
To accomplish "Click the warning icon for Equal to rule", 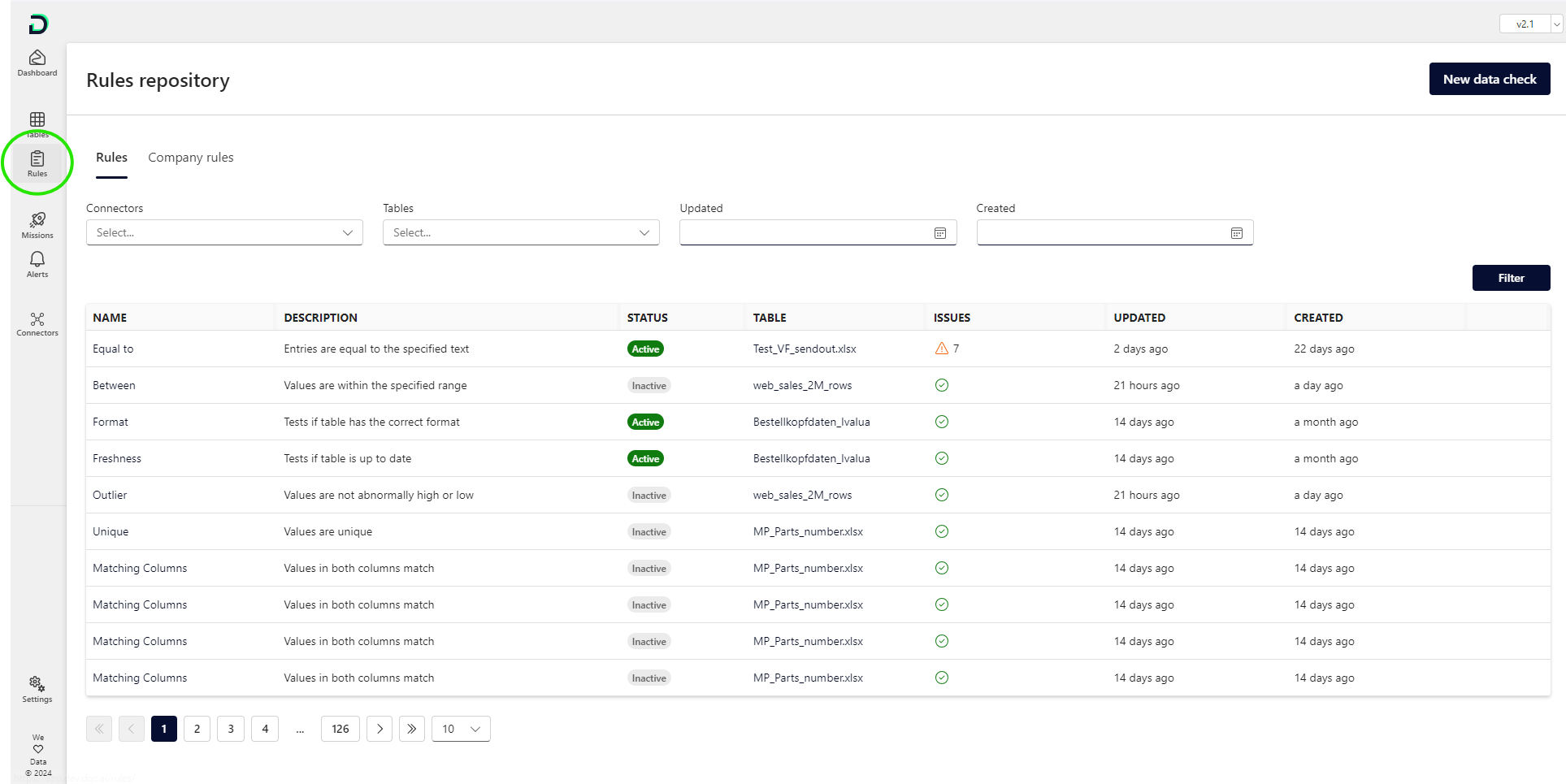I will (x=942, y=349).
